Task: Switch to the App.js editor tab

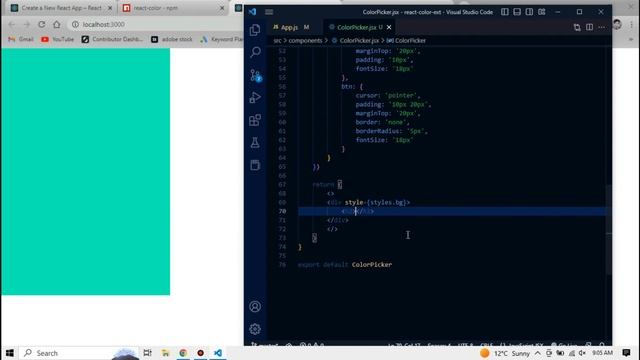Action: coord(291,27)
